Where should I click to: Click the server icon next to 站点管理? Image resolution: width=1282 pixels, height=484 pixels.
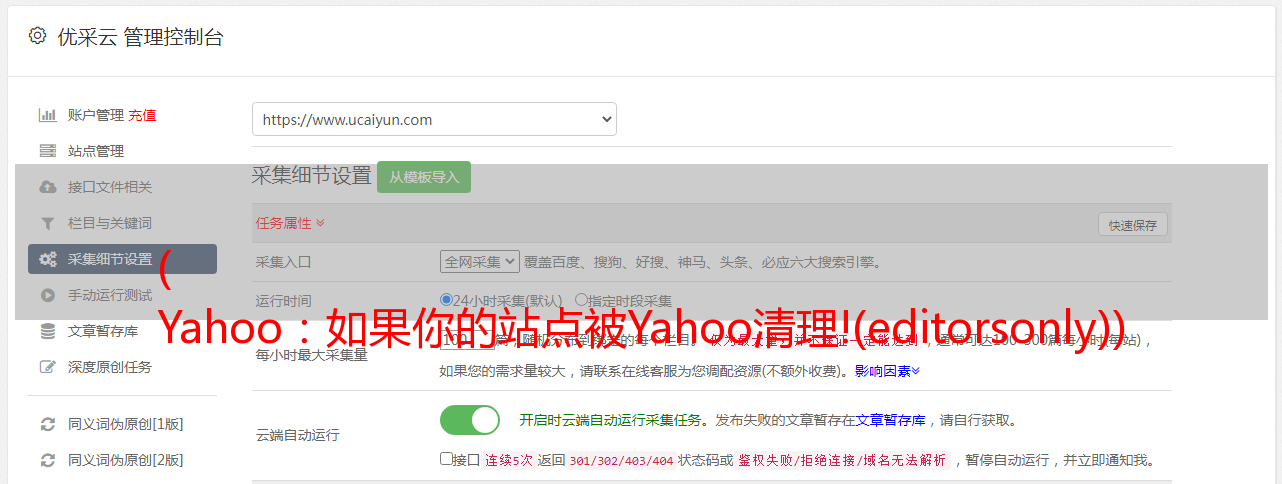(47, 151)
